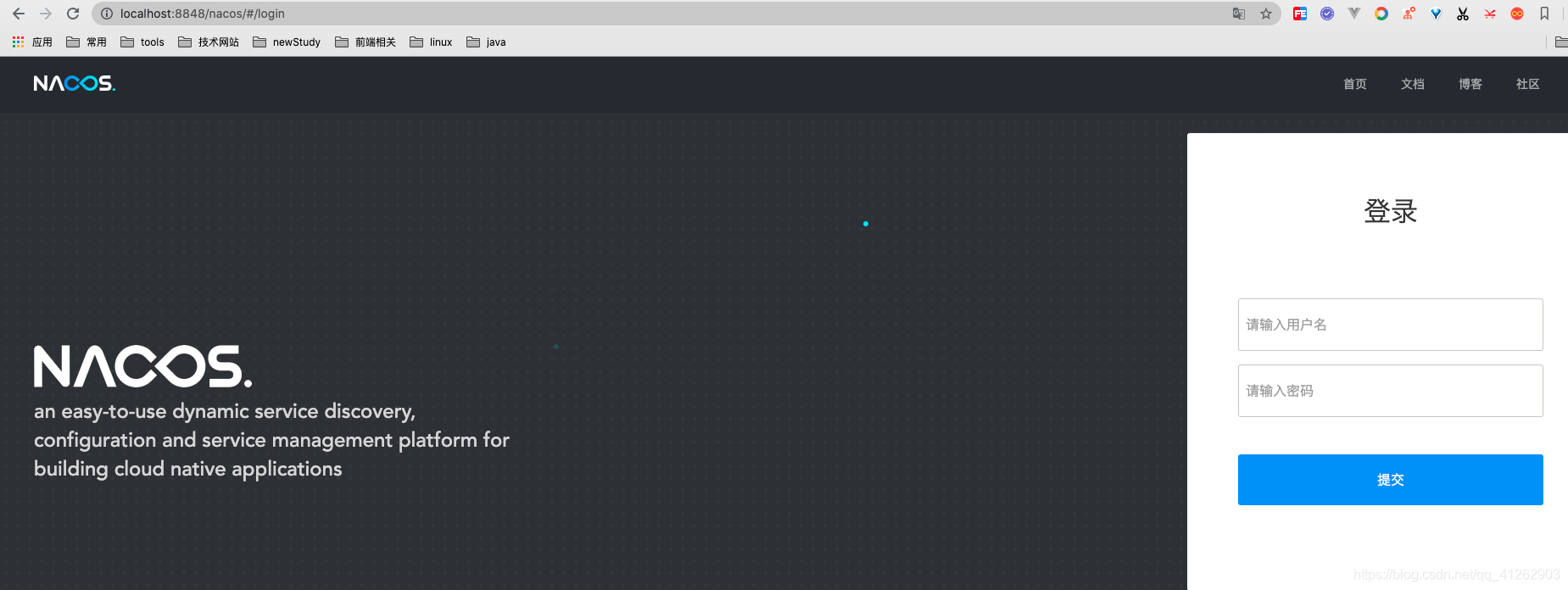Open the apps shortcut in bookmarks bar

pyautogui.click(x=32, y=42)
